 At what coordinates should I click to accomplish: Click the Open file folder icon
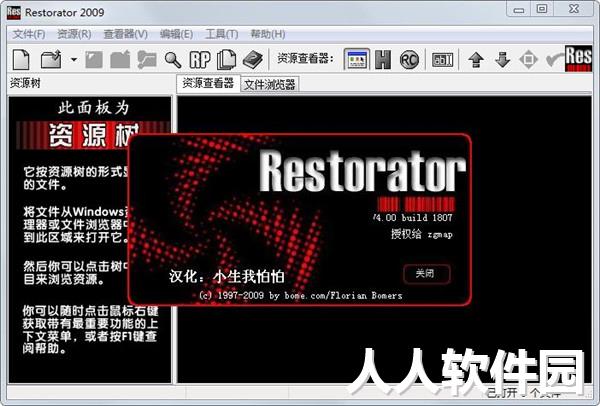point(51,59)
